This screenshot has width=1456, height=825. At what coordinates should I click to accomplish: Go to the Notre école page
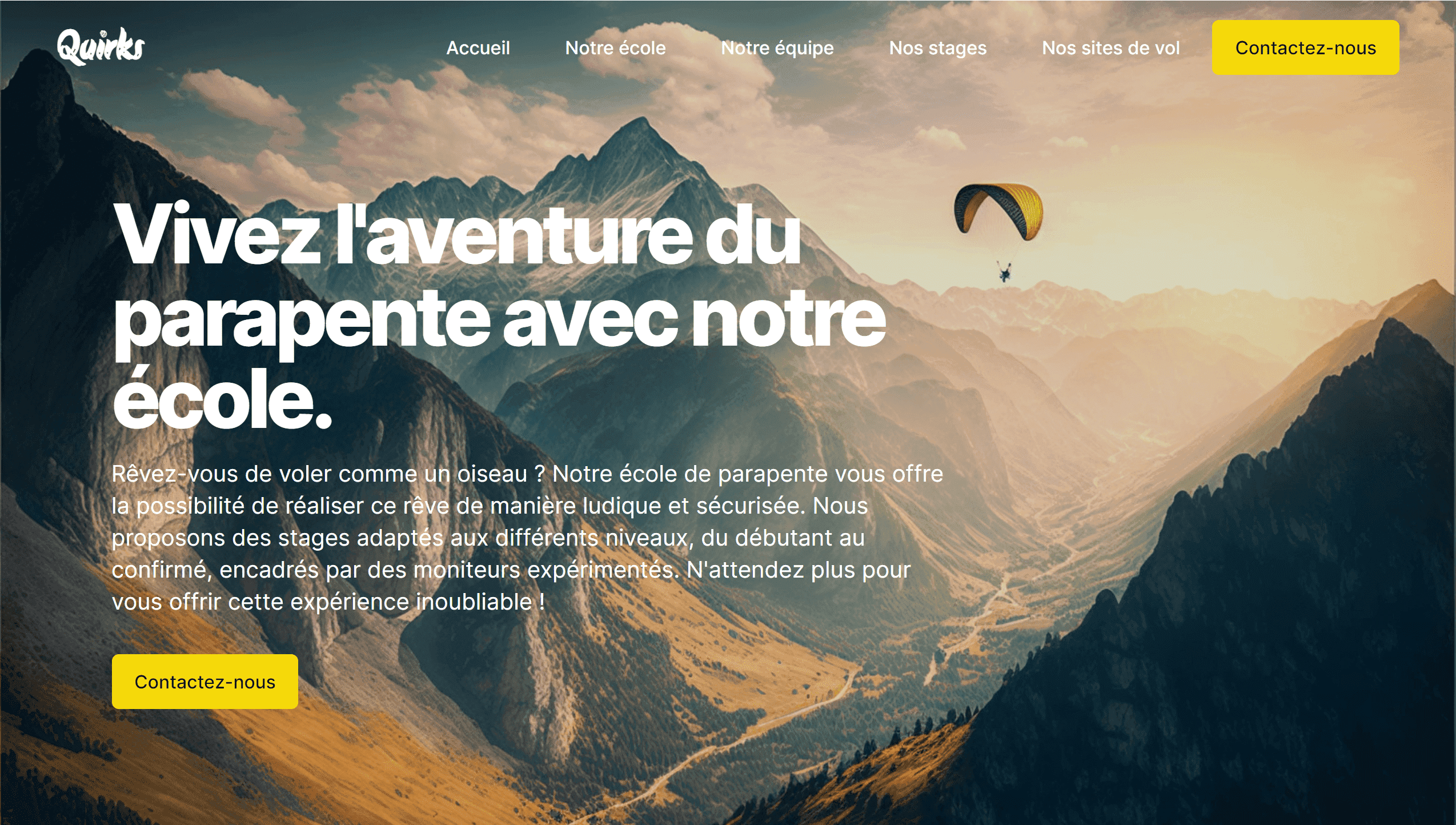(x=615, y=48)
